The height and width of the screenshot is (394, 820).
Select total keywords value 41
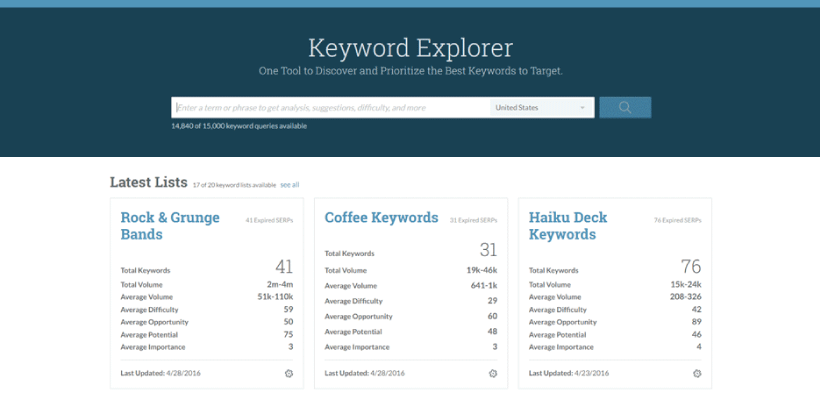pyautogui.click(x=284, y=267)
